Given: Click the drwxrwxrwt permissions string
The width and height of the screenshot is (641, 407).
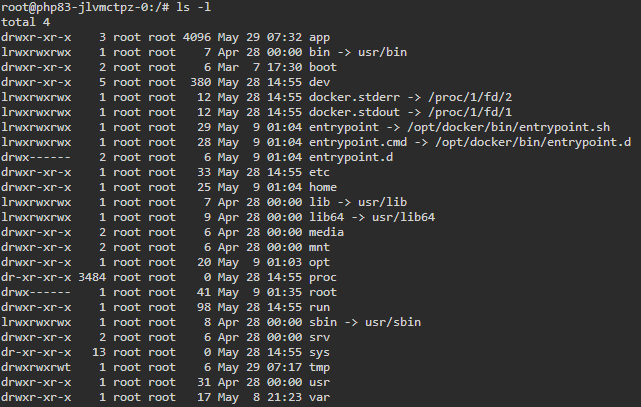Looking at the screenshot, I should coord(36,367).
